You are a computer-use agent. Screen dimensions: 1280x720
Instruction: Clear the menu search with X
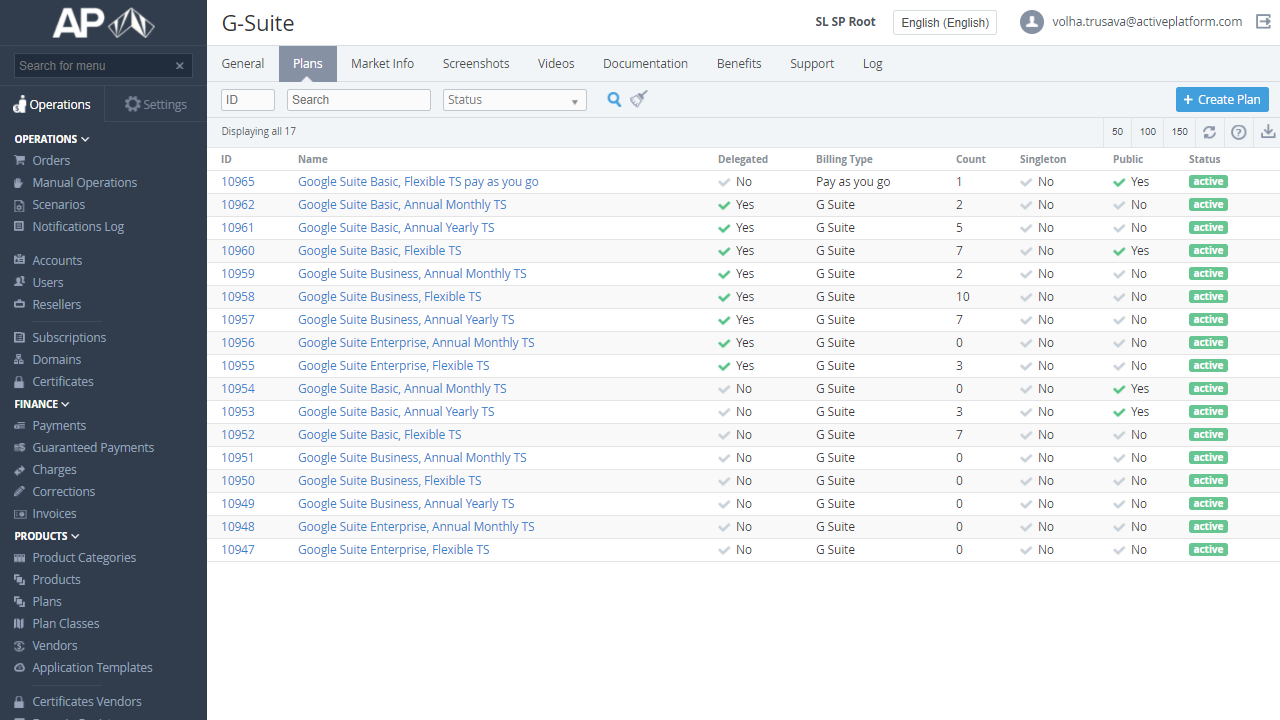tap(180, 66)
